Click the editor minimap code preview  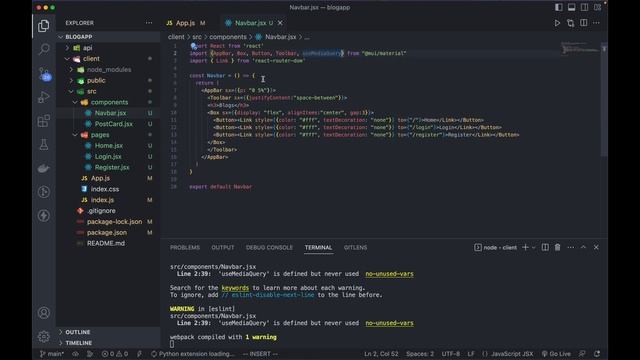(x=580, y=48)
